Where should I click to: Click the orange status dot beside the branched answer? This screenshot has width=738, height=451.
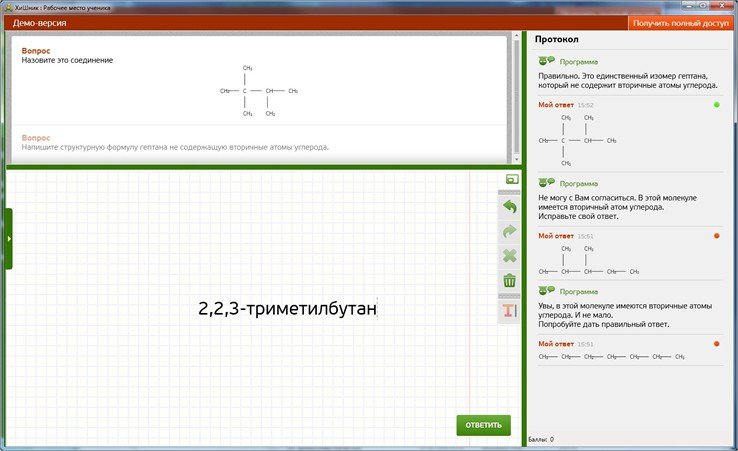(716, 236)
